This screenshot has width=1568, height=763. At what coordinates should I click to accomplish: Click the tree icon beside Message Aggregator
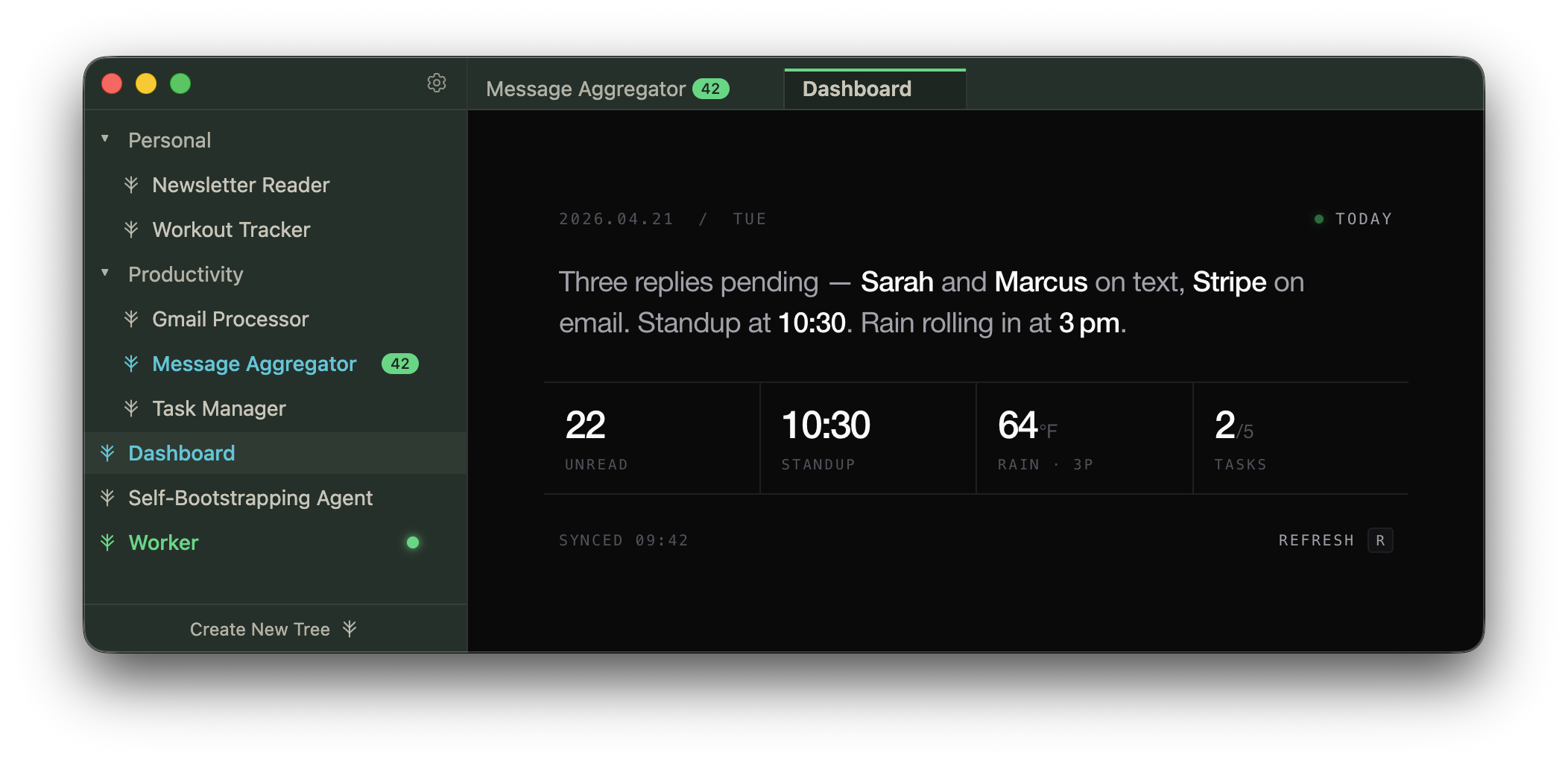tap(131, 363)
